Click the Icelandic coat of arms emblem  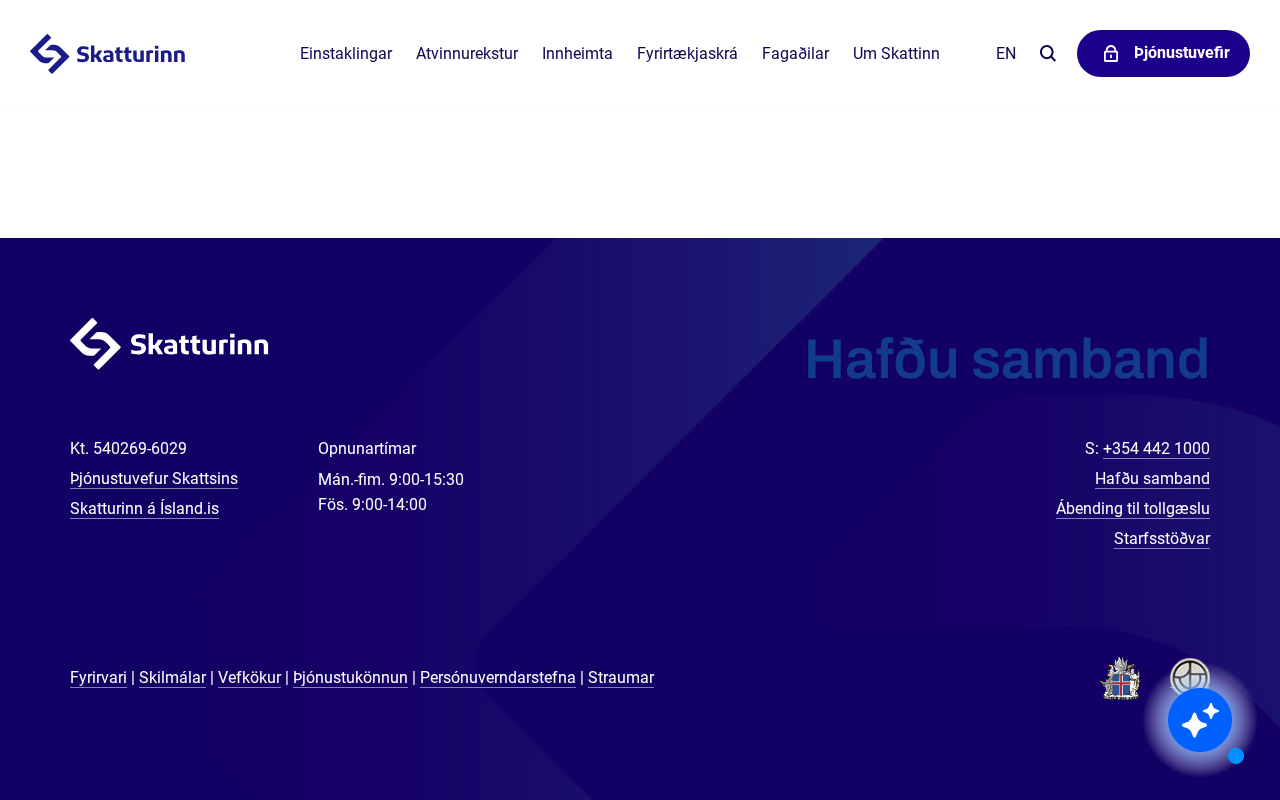point(1120,678)
